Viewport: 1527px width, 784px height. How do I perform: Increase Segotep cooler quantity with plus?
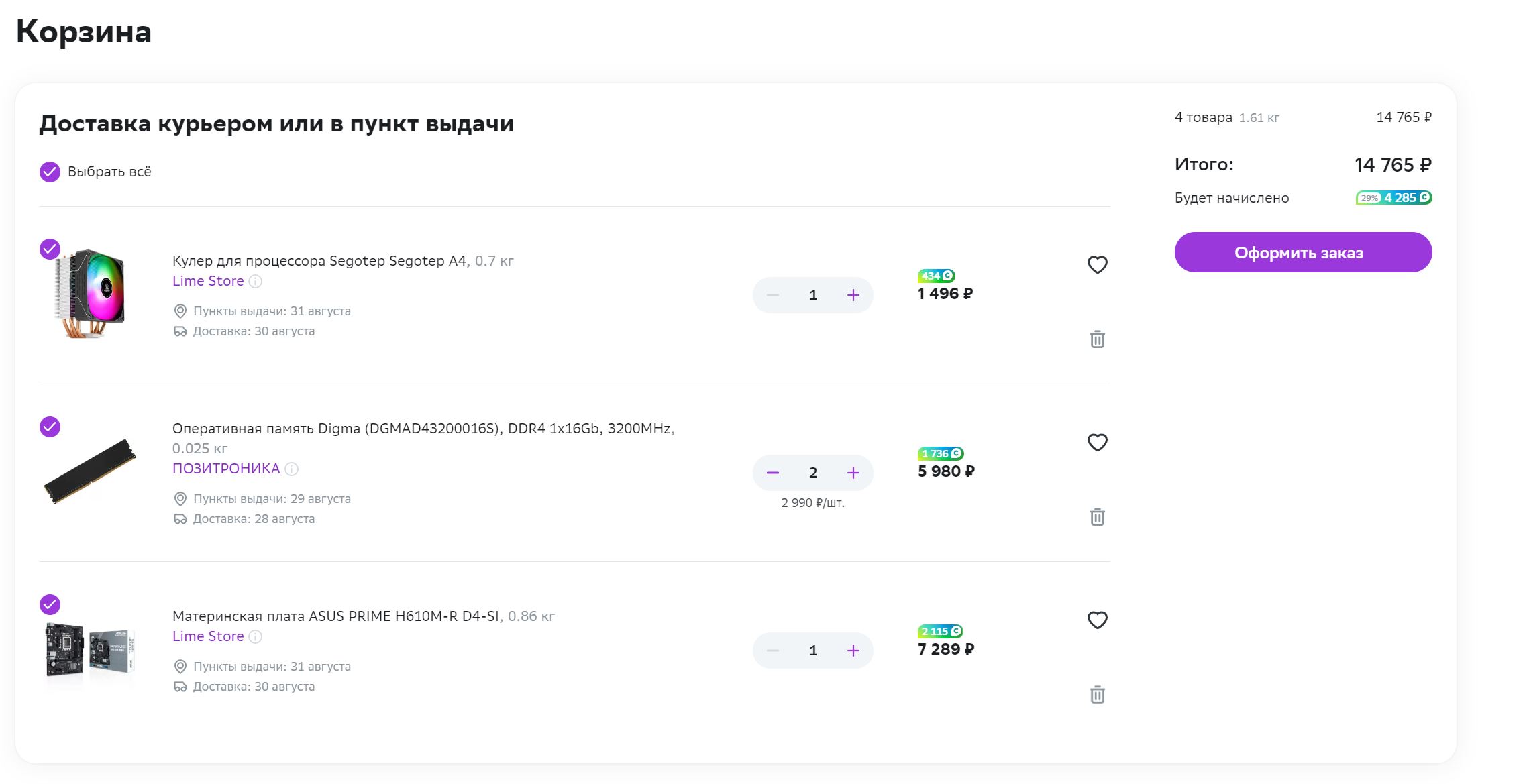click(853, 295)
